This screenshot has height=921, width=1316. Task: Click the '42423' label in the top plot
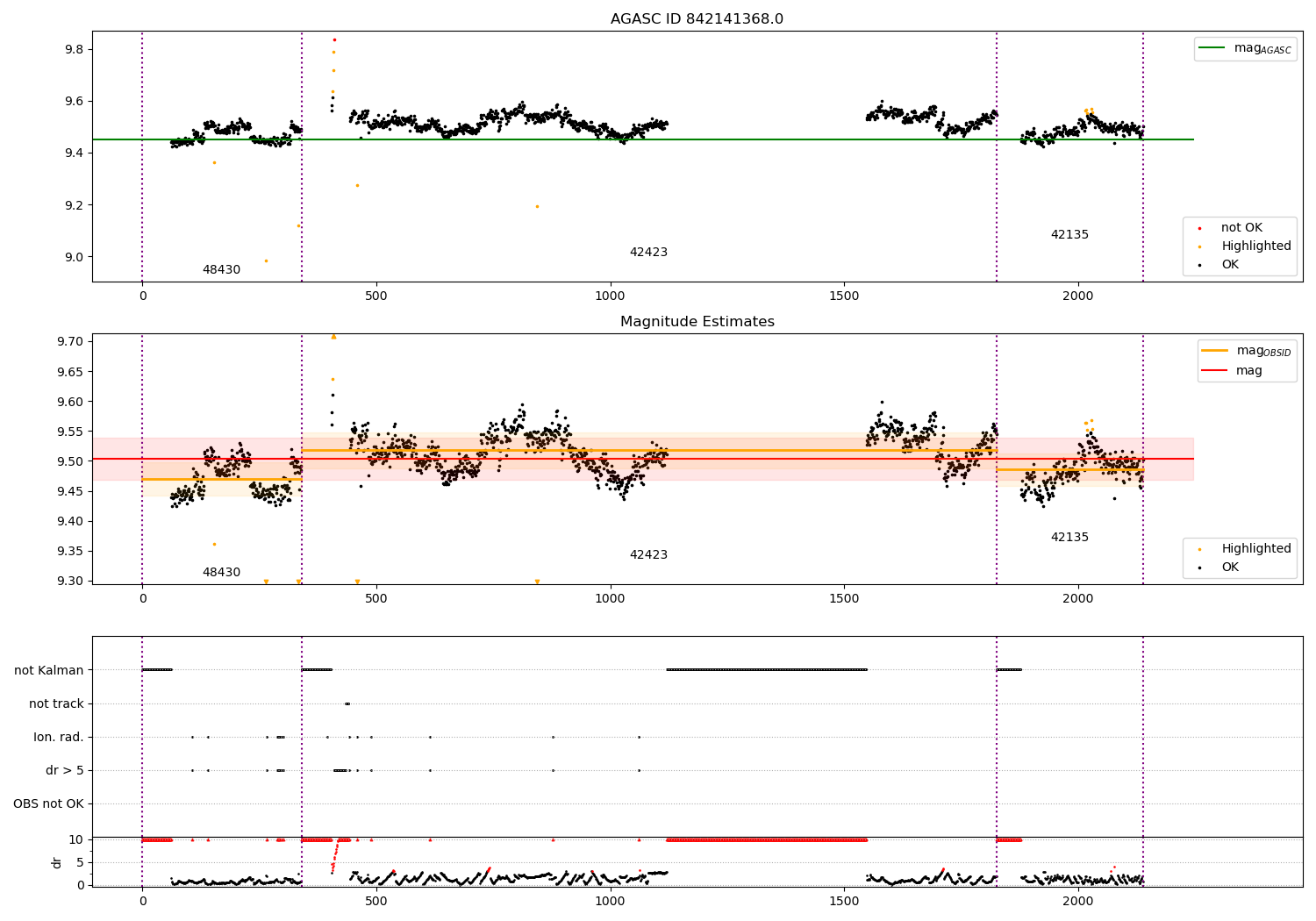648,253
